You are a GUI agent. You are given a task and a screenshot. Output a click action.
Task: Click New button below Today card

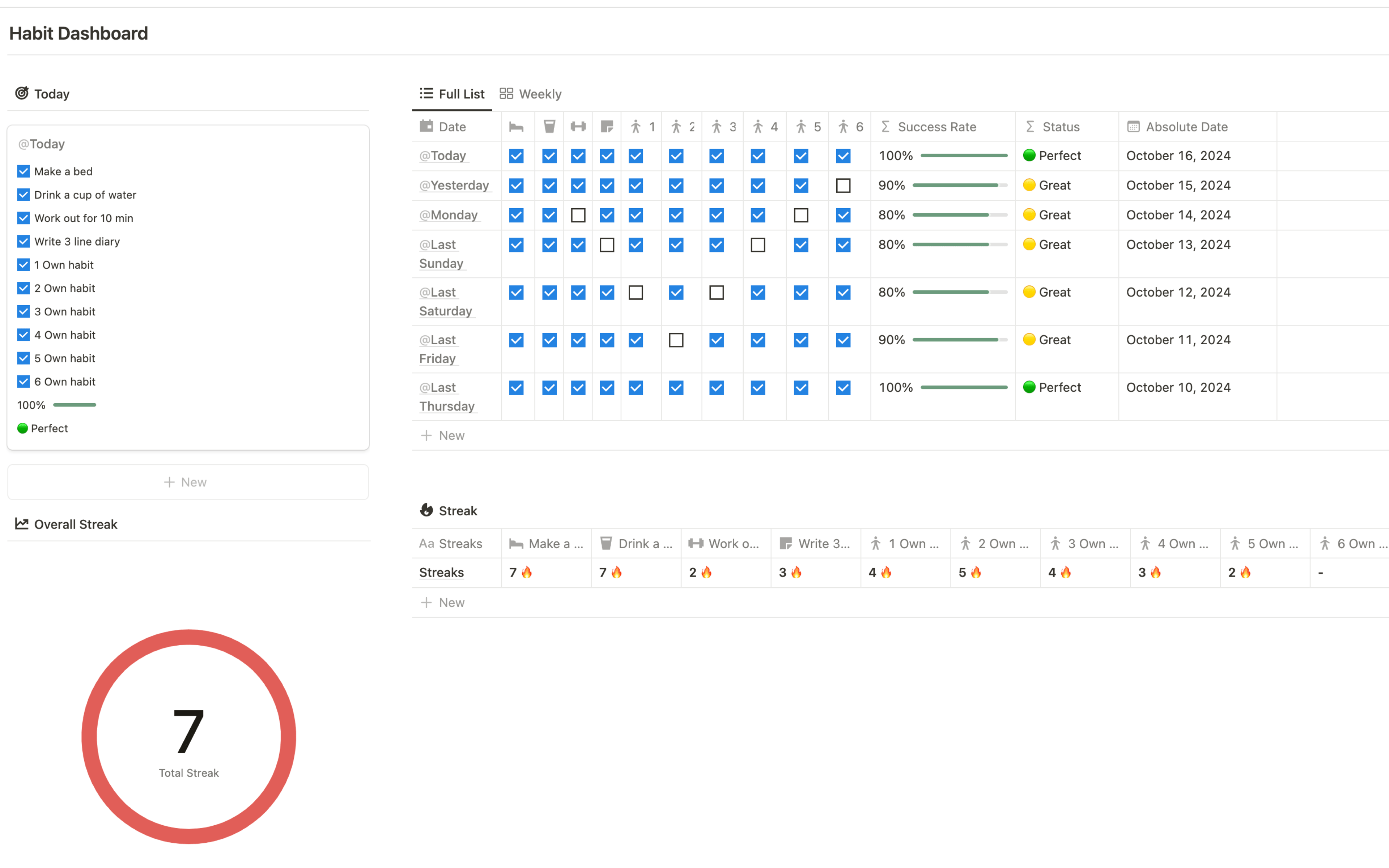point(188,482)
